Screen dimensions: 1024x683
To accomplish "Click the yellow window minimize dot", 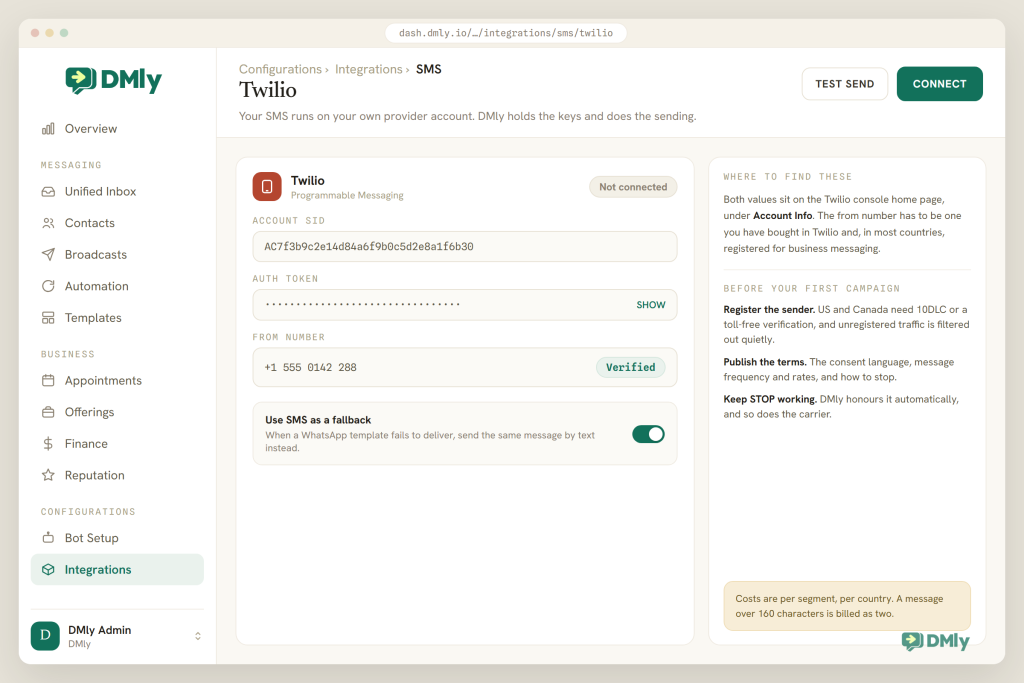I will 50,33.
